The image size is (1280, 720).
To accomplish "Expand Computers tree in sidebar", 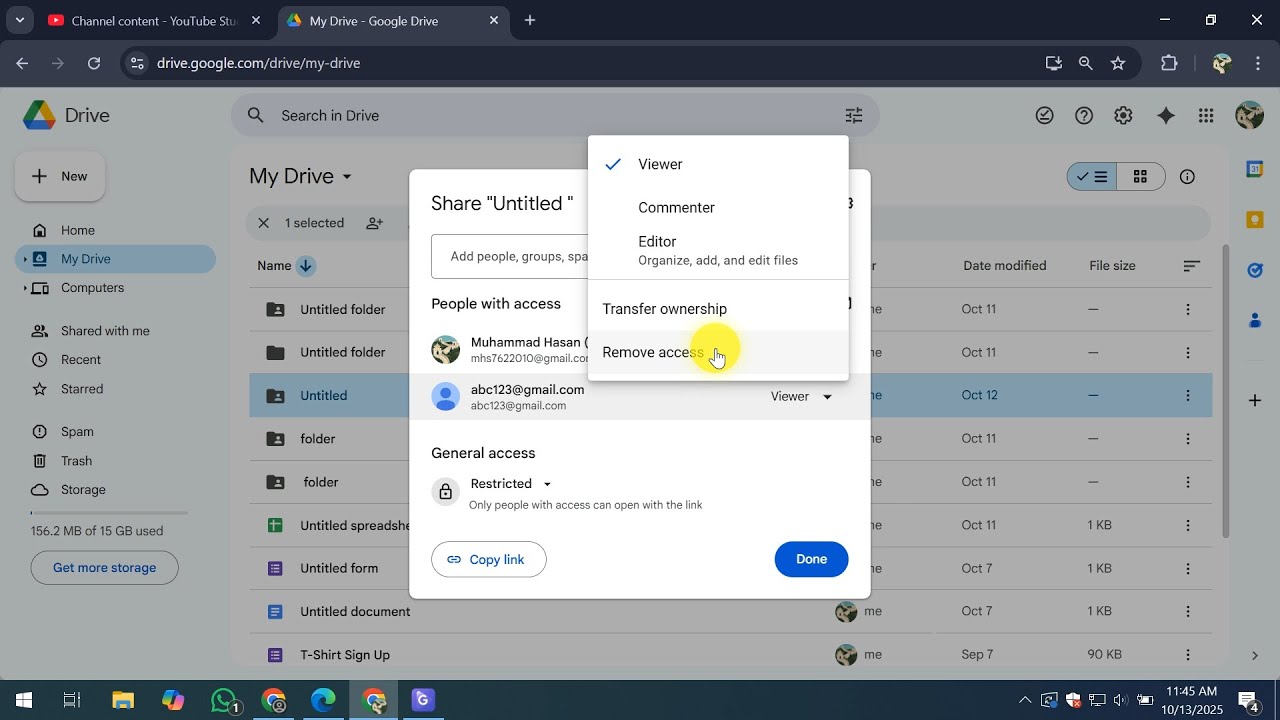I will click(x=25, y=288).
